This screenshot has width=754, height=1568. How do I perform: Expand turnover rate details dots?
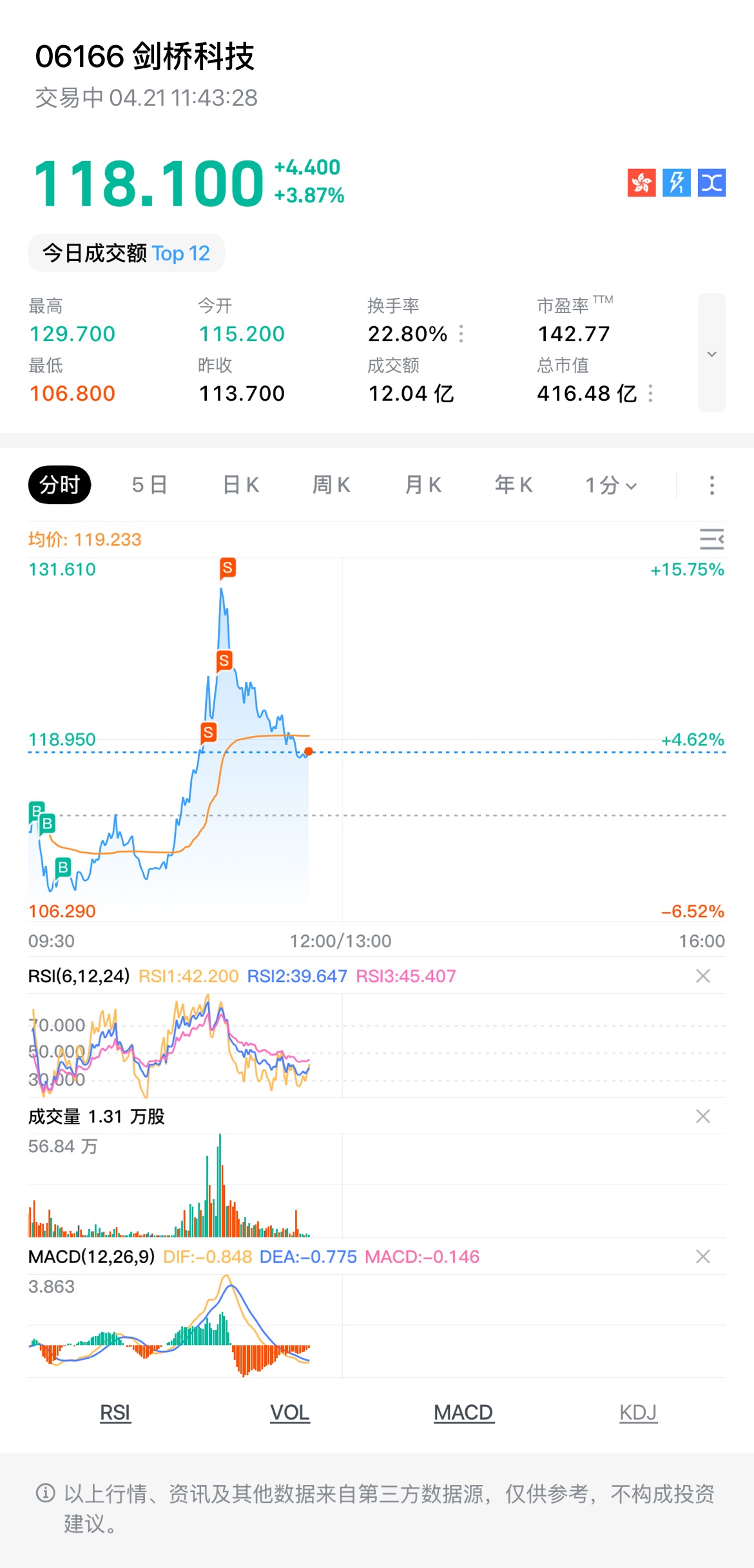pyautogui.click(x=461, y=334)
